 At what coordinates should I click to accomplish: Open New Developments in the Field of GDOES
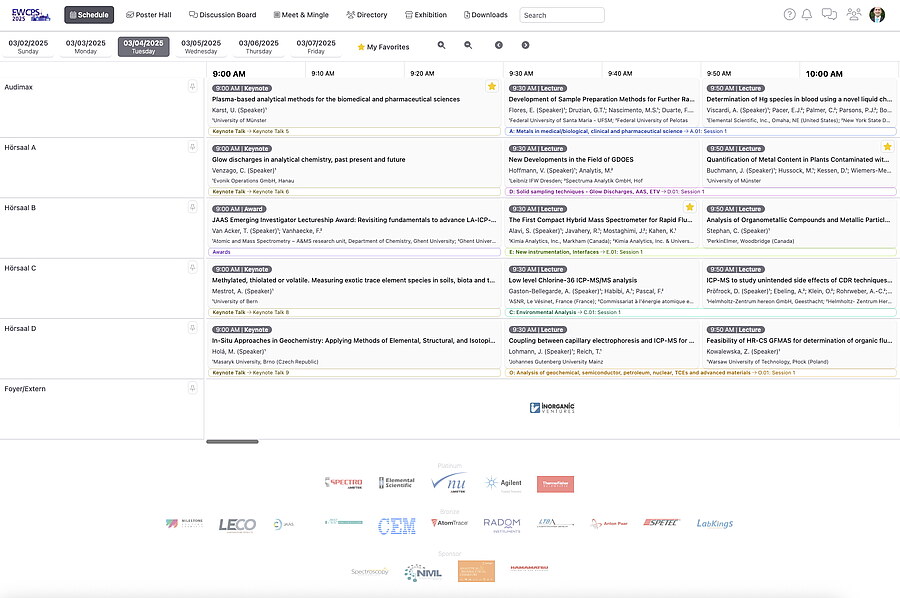point(602,164)
